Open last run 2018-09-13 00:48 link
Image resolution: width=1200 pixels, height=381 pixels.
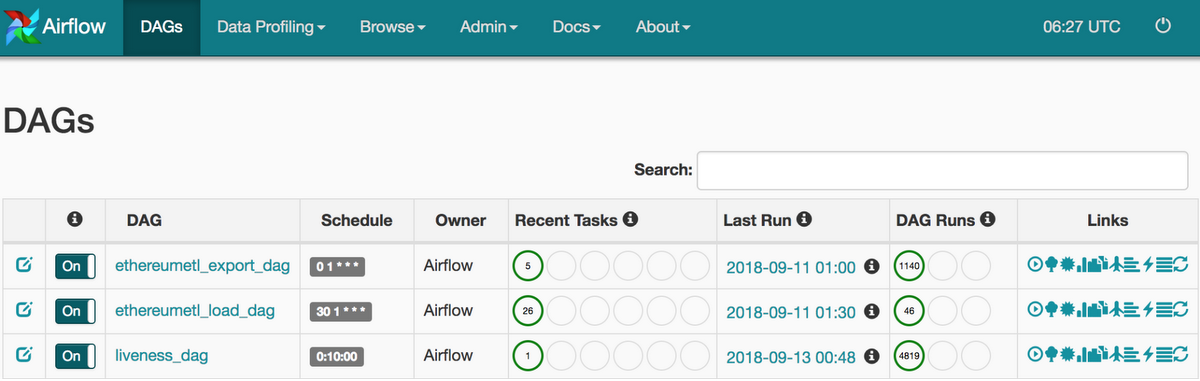click(791, 357)
